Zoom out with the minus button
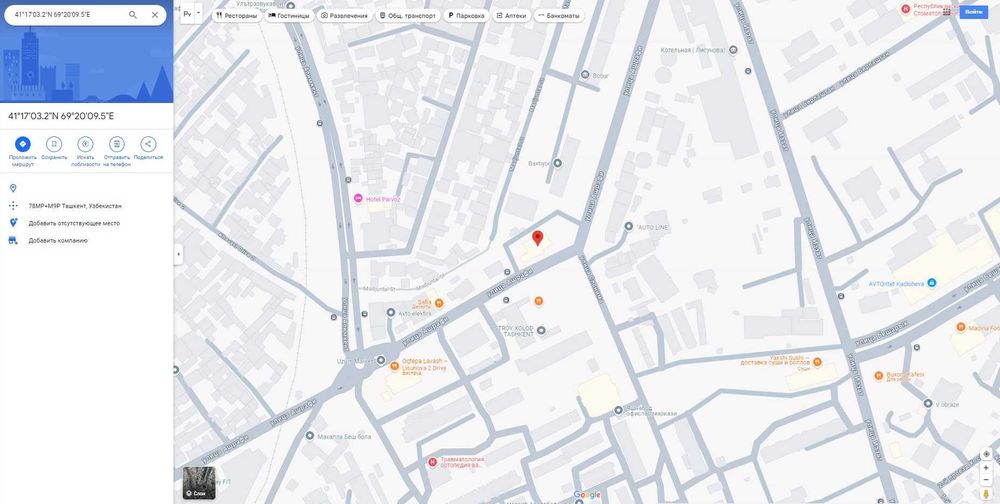Image resolution: width=1000 pixels, height=504 pixels. tap(987, 480)
